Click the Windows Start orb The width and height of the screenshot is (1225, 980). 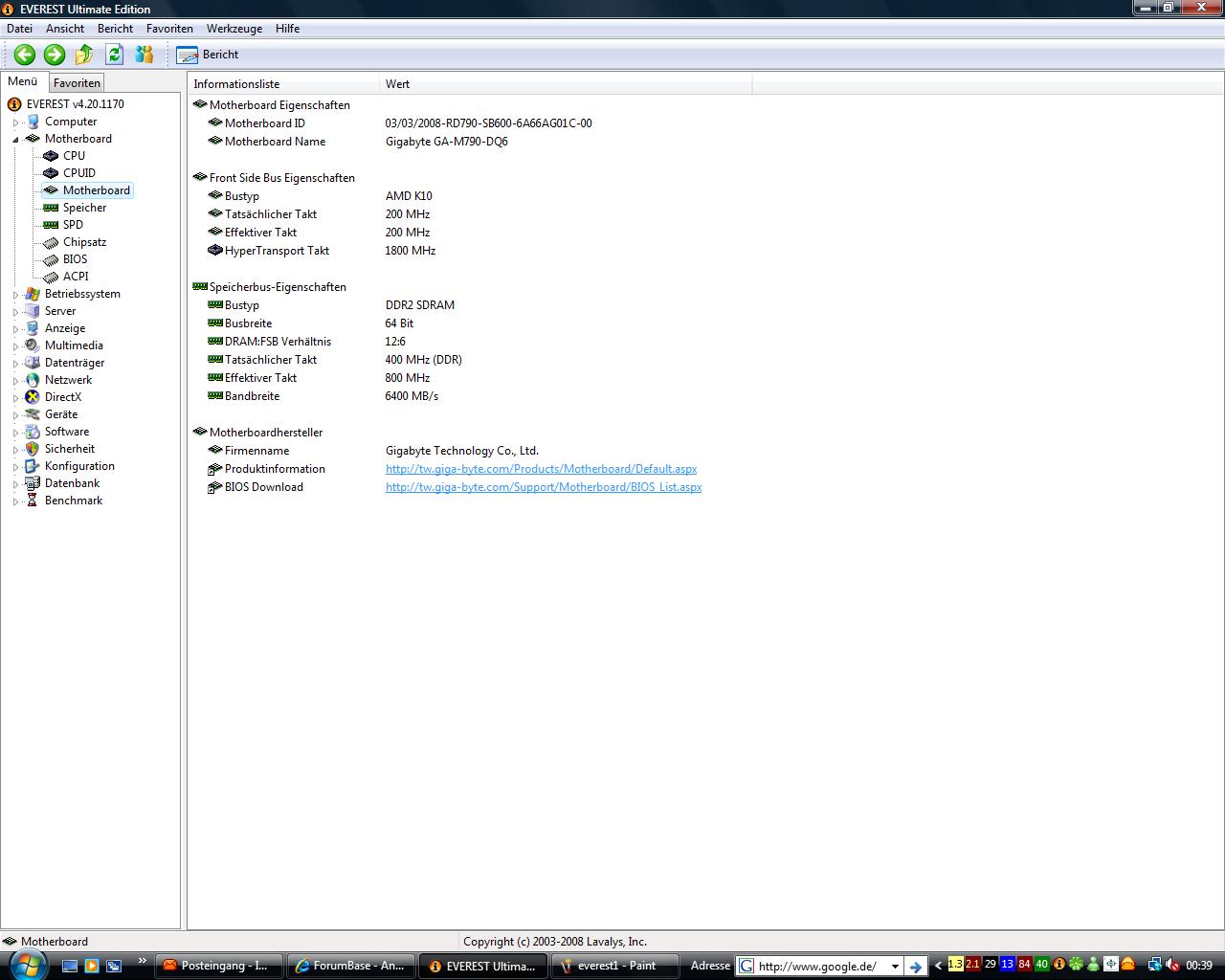[26, 965]
